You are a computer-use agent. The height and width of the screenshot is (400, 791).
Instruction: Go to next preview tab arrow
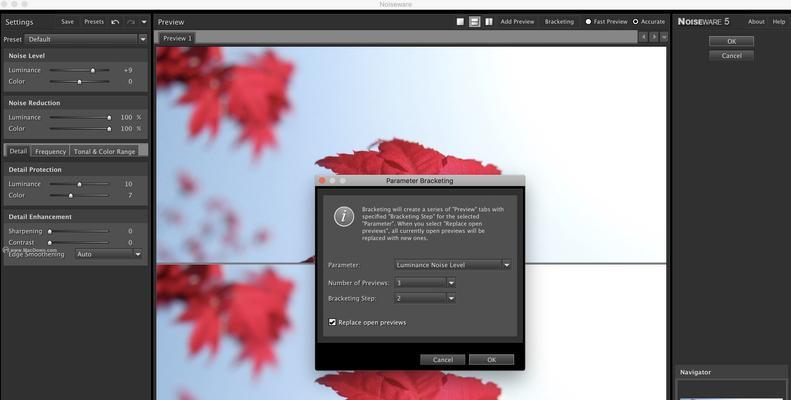click(653, 37)
